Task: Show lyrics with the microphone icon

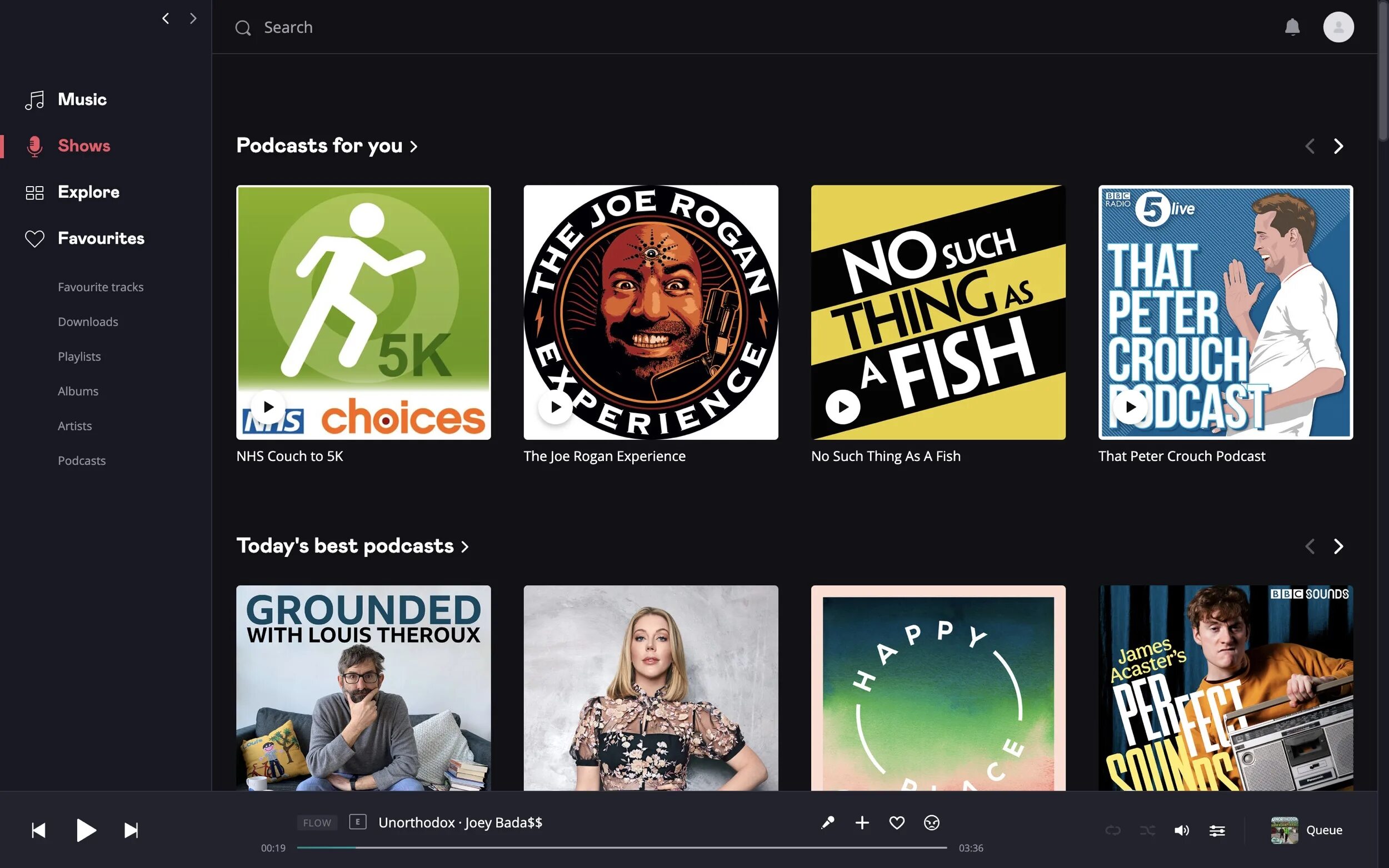Action: [827, 822]
